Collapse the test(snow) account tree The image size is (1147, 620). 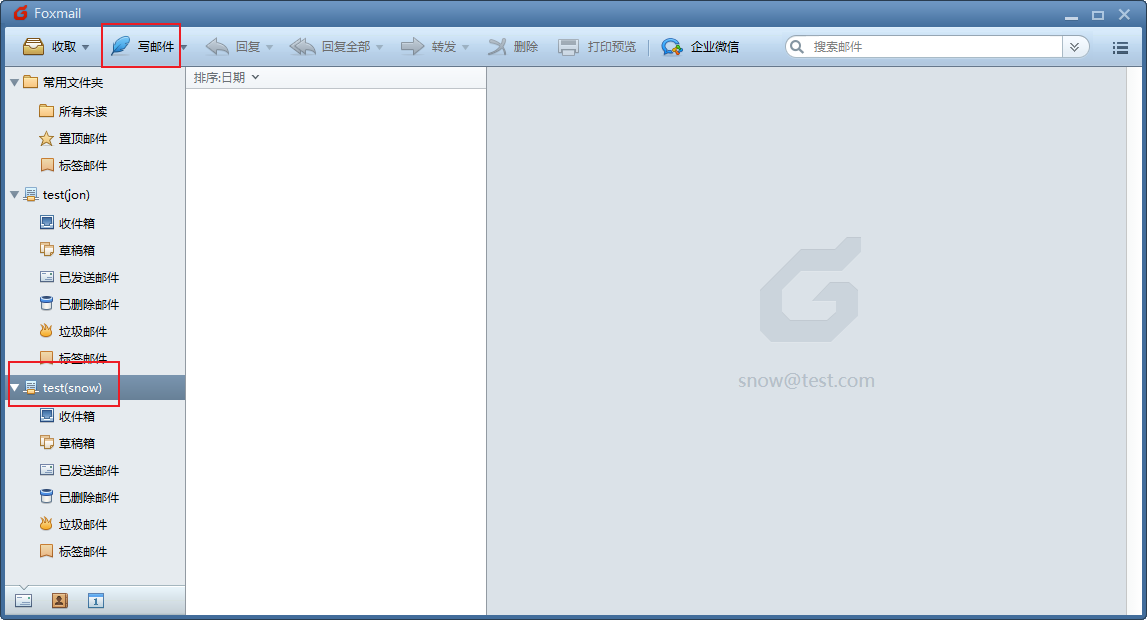coord(14,387)
